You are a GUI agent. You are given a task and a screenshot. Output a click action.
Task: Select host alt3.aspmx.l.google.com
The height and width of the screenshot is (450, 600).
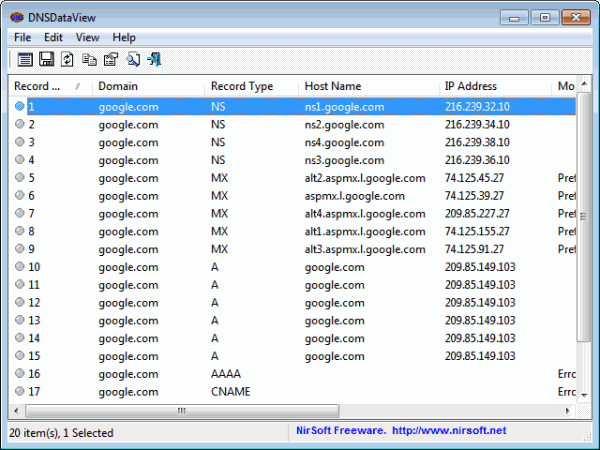[x=365, y=249]
